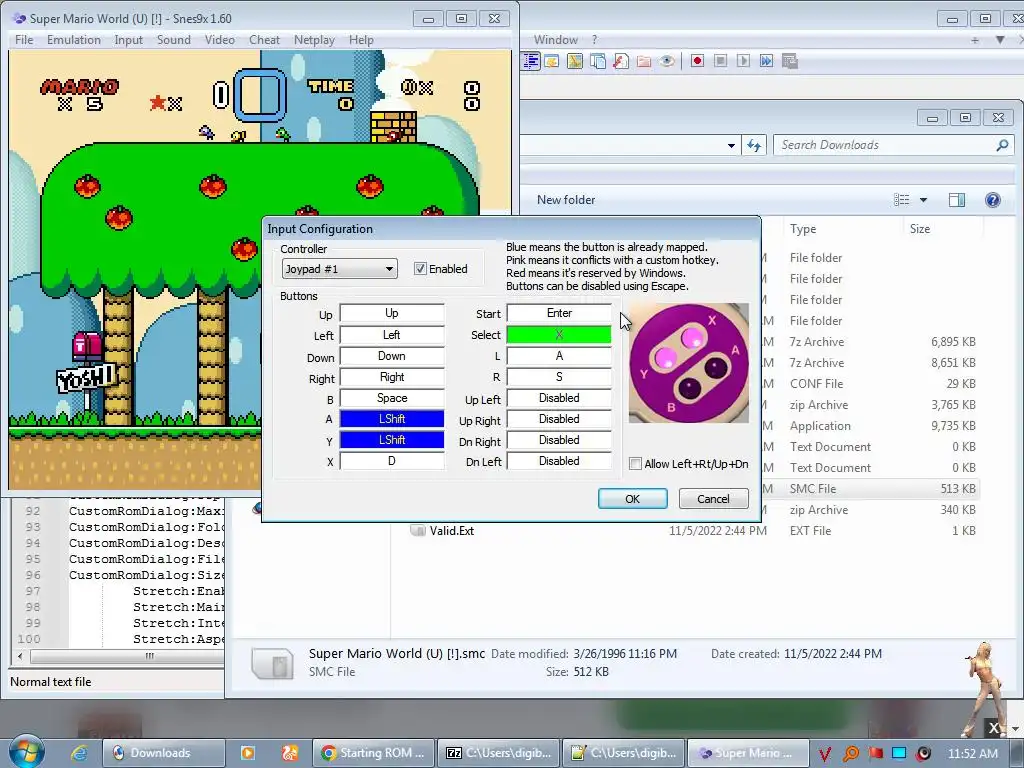
Task: Uncheck the Enabled checkbox for Joypad #1
Action: (x=420, y=268)
